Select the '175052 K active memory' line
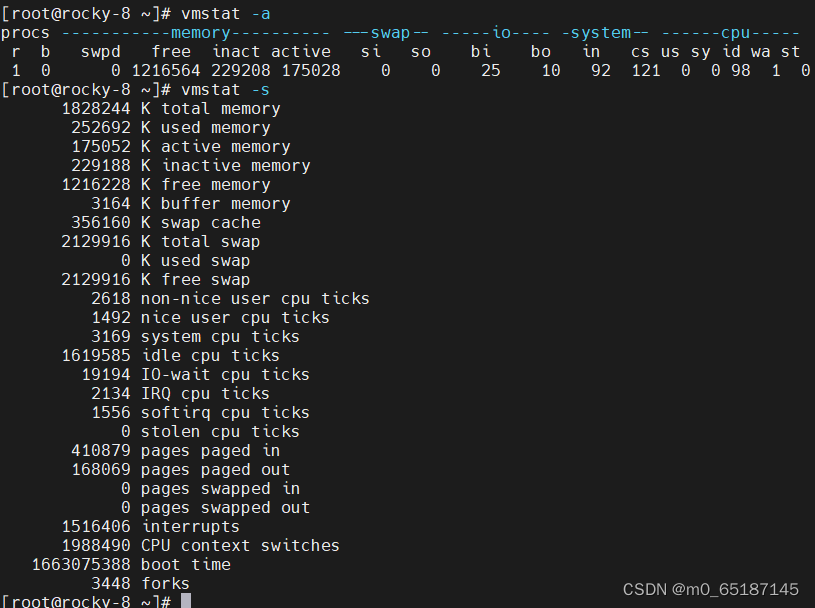 click(181, 147)
